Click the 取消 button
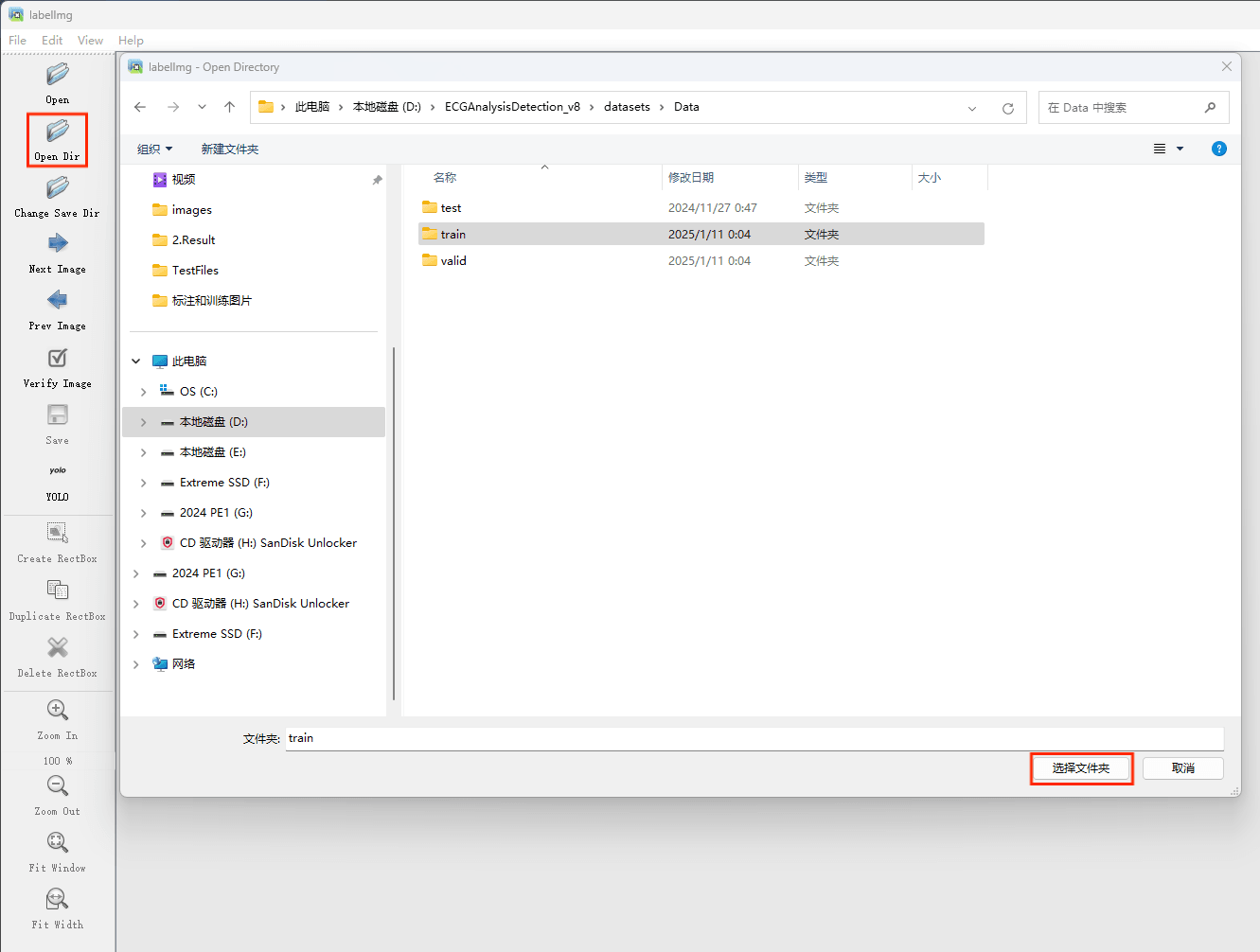 [x=1182, y=768]
